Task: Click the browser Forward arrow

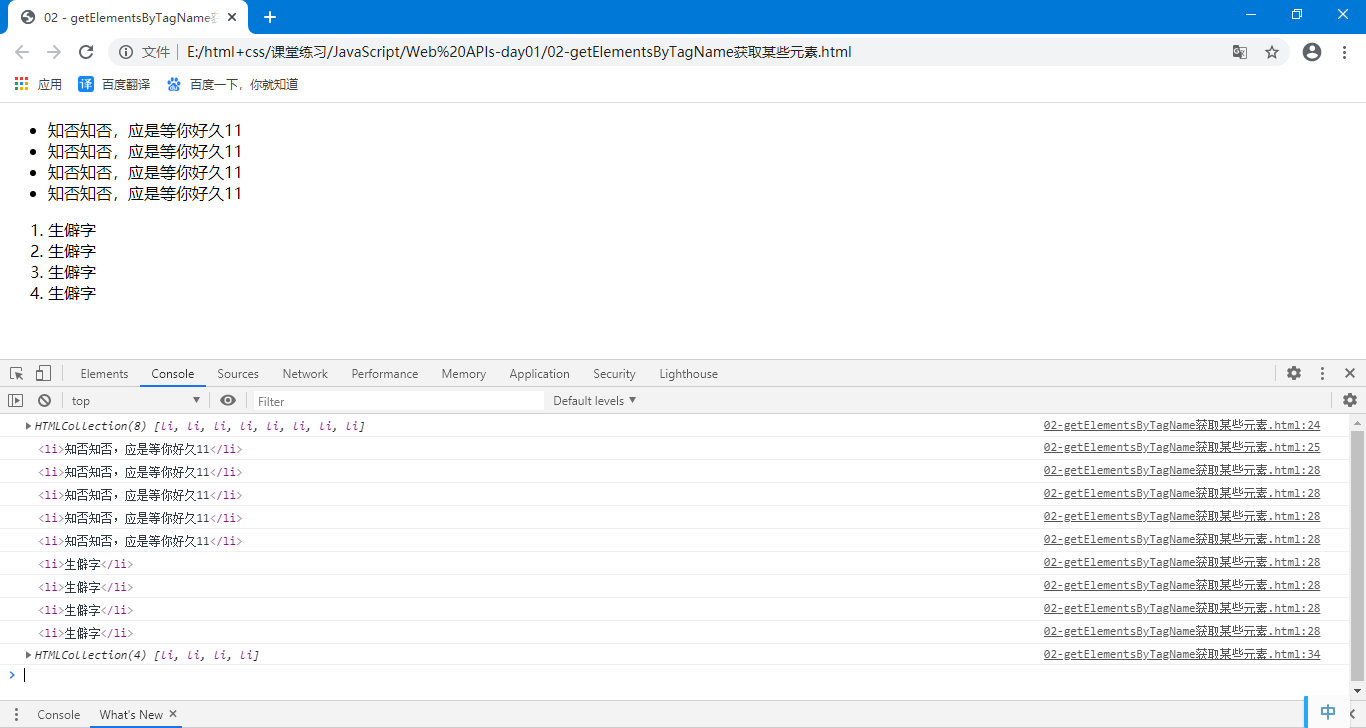Action: [x=54, y=52]
